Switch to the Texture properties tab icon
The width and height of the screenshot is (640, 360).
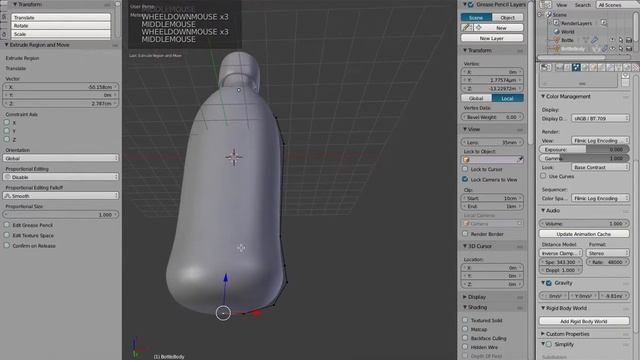pyautogui.click(x=636, y=67)
